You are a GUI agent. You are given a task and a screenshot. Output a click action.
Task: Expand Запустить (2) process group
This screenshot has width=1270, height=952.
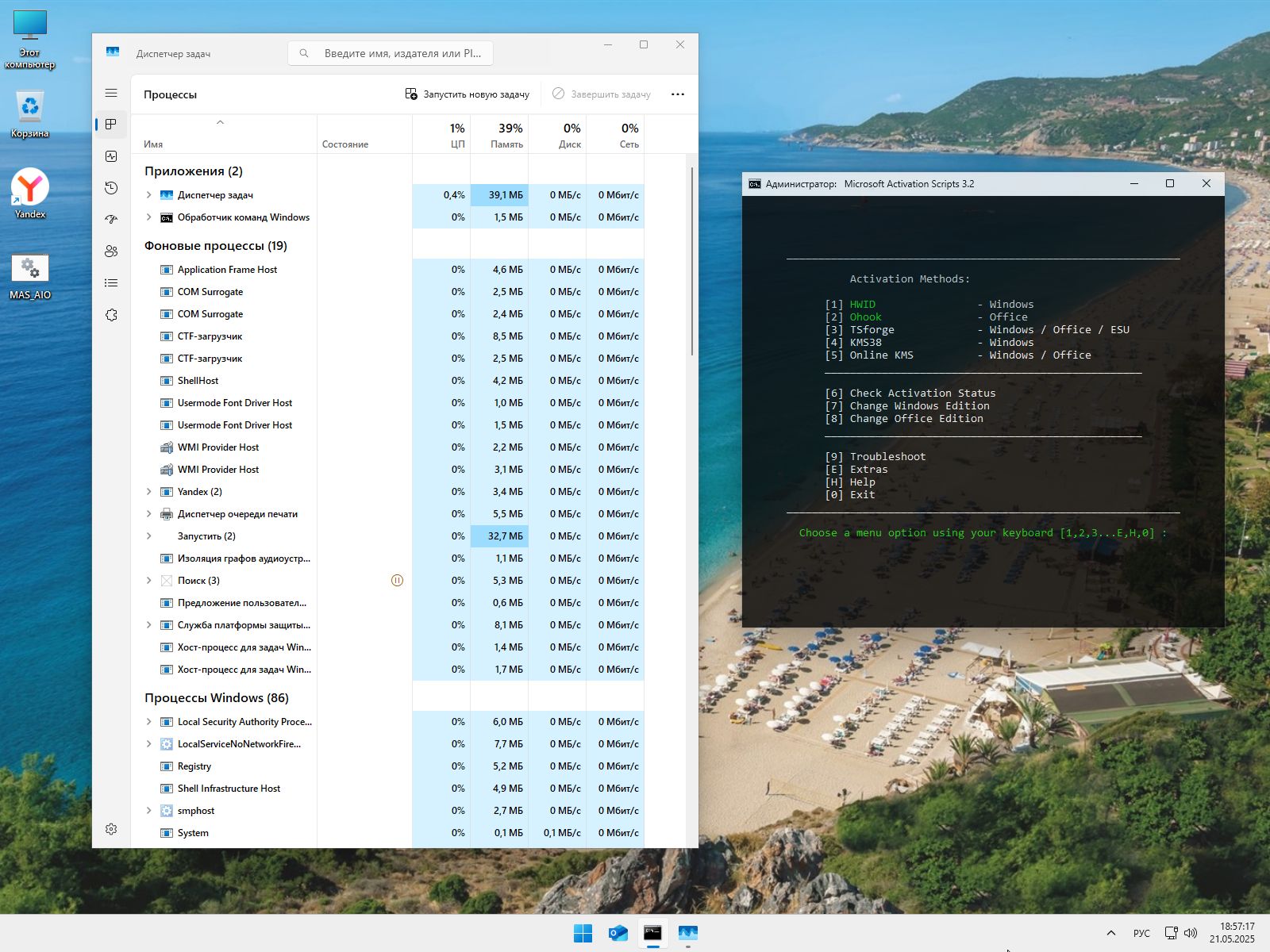(148, 536)
